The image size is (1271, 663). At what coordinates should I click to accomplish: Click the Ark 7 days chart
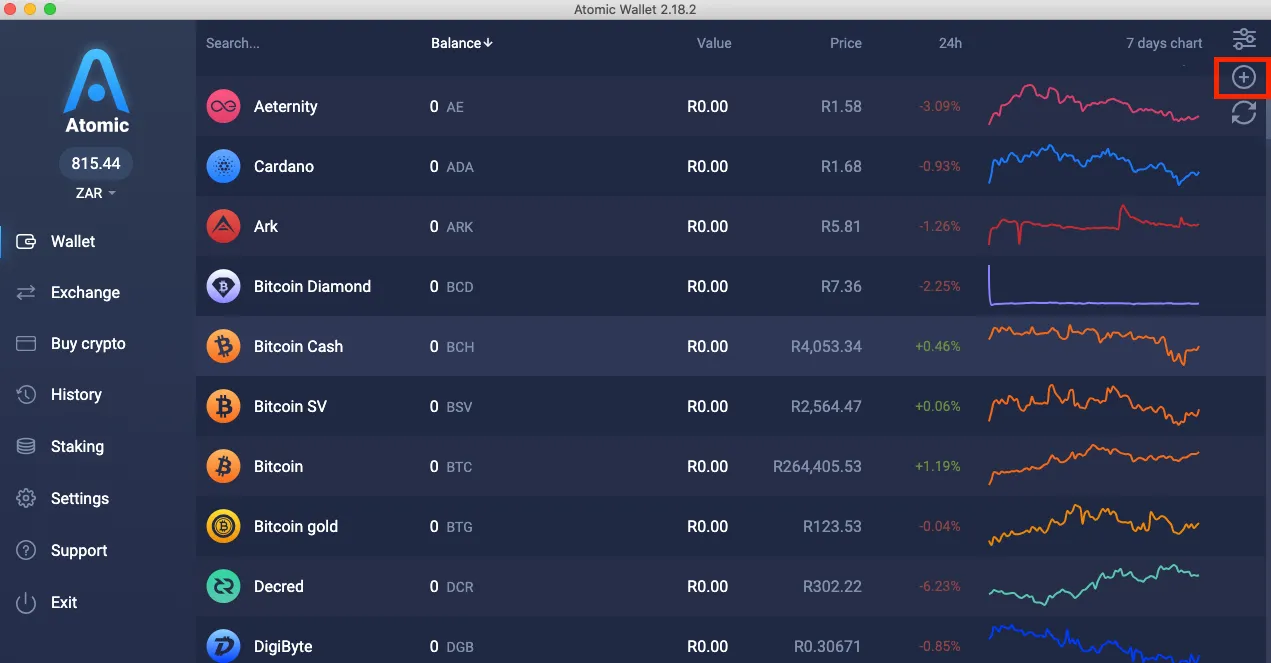1094,225
